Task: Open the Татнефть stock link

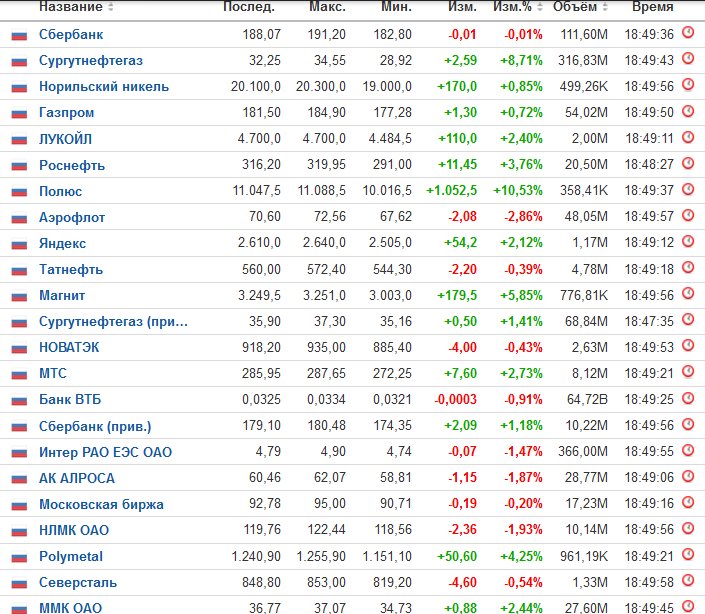Action: click(x=71, y=270)
